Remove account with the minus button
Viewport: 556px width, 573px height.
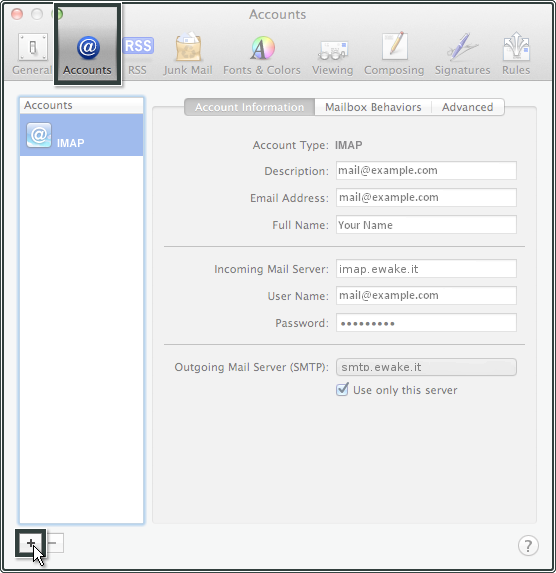pyautogui.click(x=54, y=543)
